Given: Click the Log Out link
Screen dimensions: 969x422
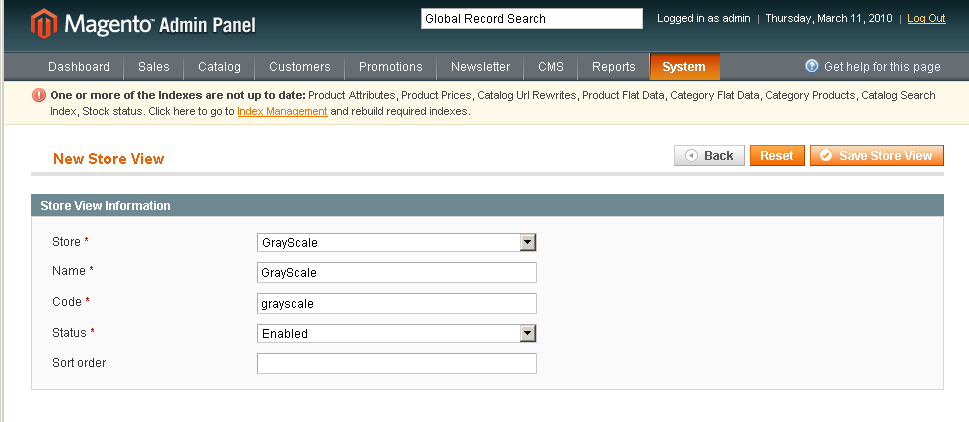Looking at the screenshot, I should (x=926, y=19).
